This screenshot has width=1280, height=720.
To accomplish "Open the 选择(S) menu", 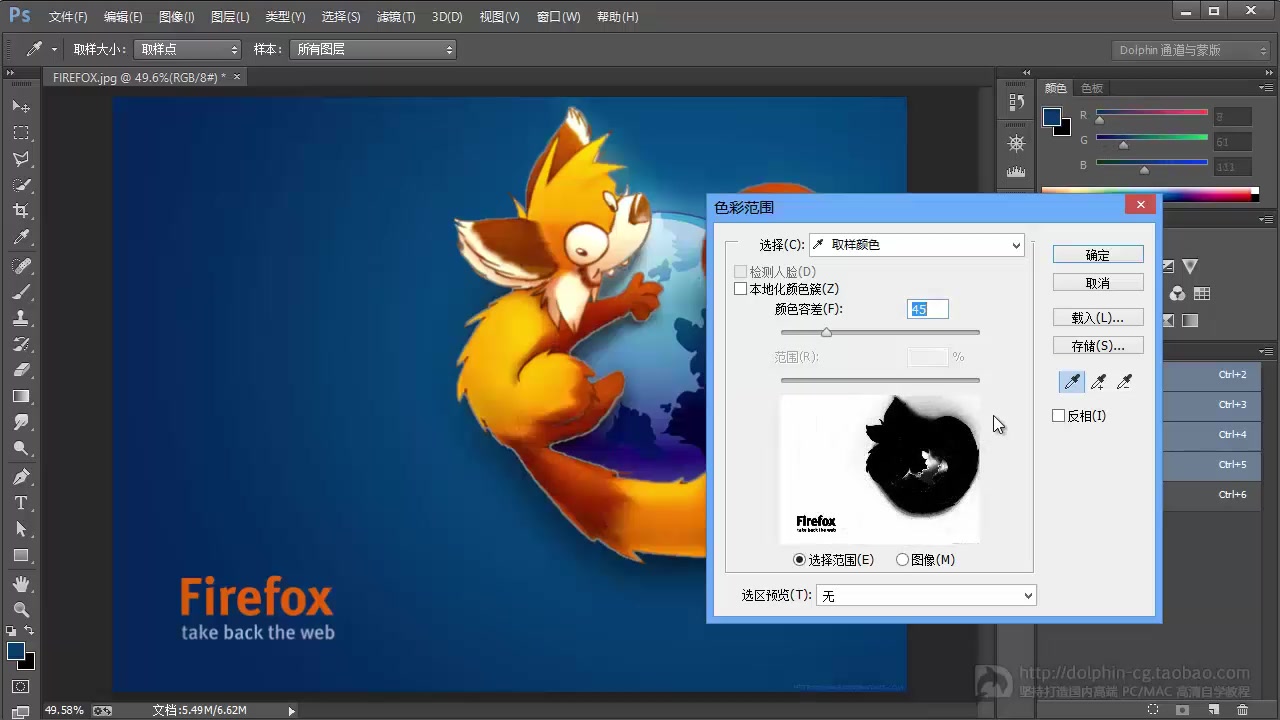I will [x=341, y=17].
